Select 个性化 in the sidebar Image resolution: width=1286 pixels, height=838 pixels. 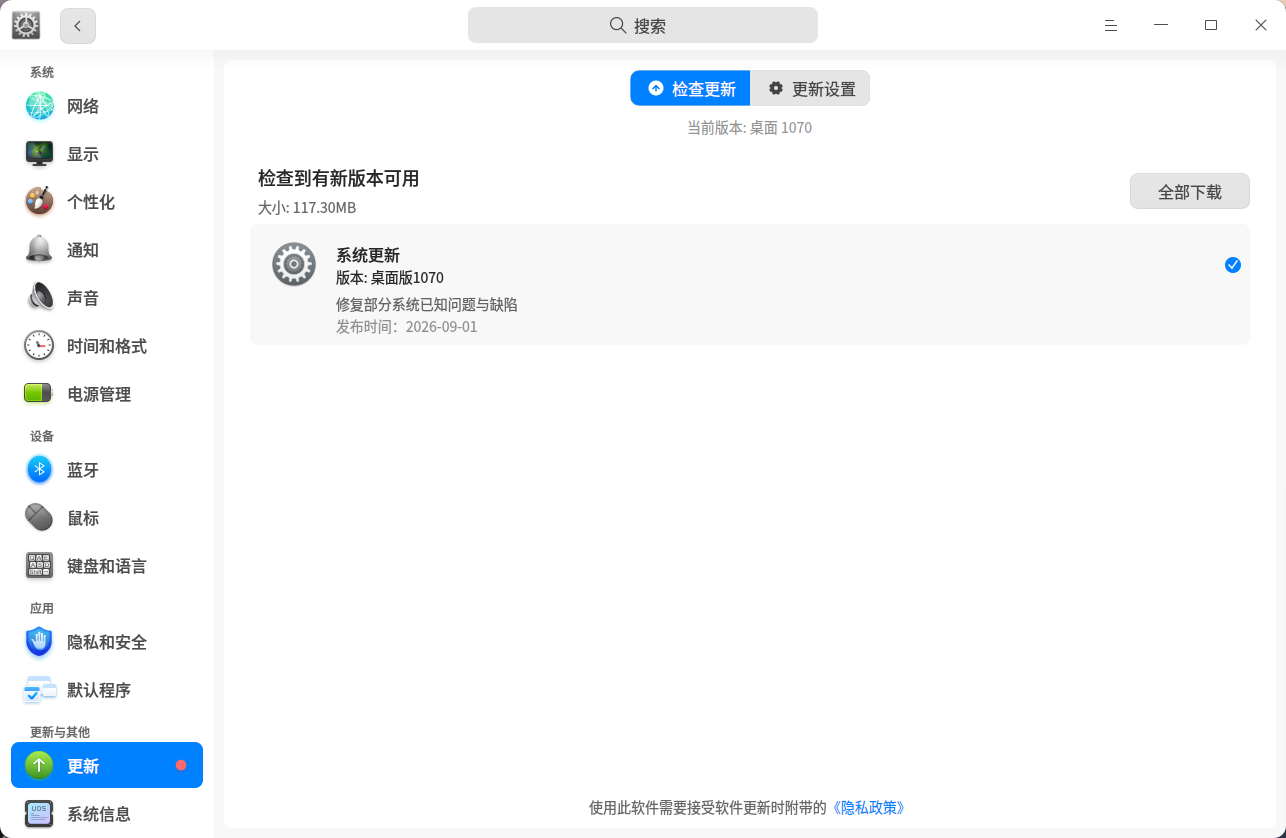click(107, 202)
